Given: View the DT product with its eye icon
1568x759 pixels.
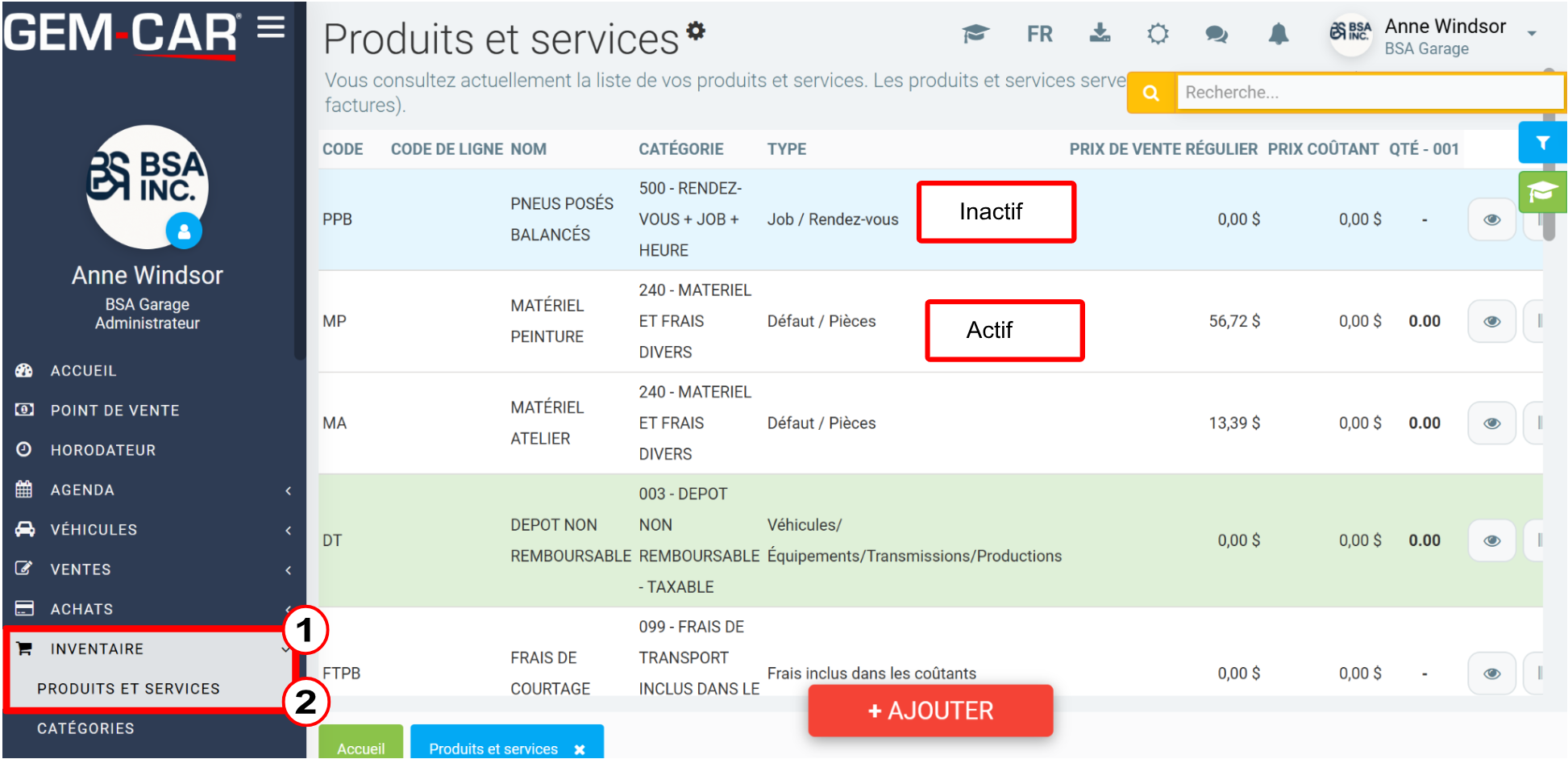Looking at the screenshot, I should tap(1491, 540).
